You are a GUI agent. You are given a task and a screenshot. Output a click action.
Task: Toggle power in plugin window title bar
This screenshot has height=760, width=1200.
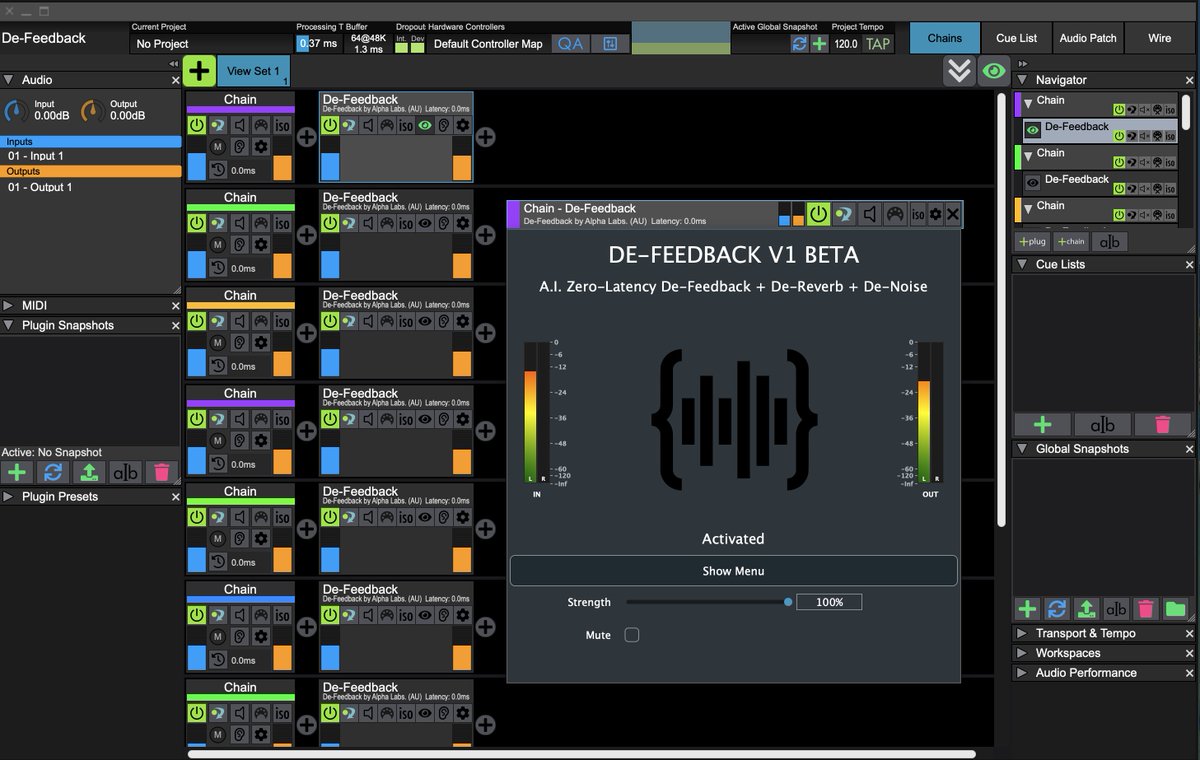tap(819, 214)
